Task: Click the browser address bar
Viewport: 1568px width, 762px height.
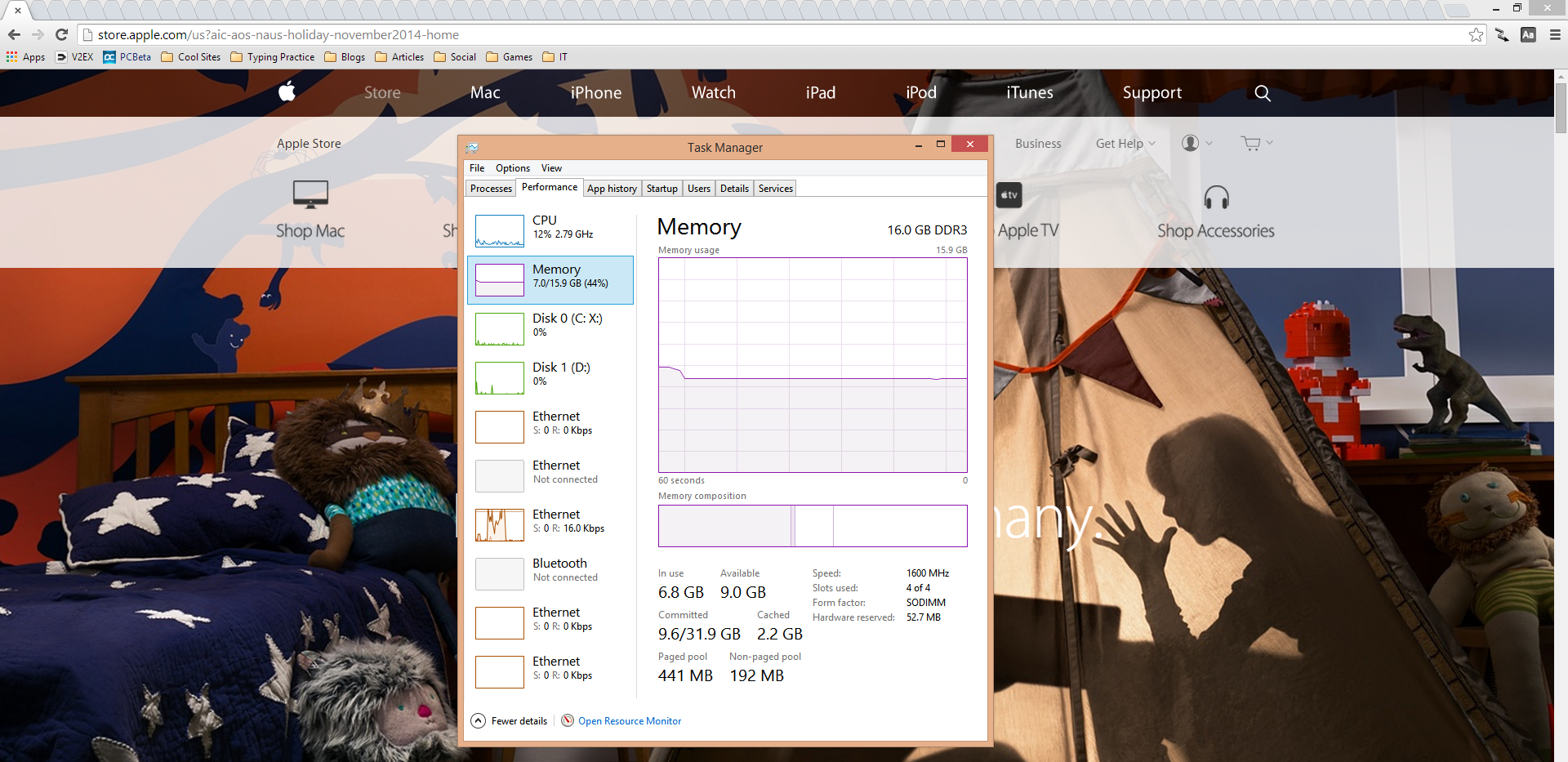Action: (x=735, y=35)
